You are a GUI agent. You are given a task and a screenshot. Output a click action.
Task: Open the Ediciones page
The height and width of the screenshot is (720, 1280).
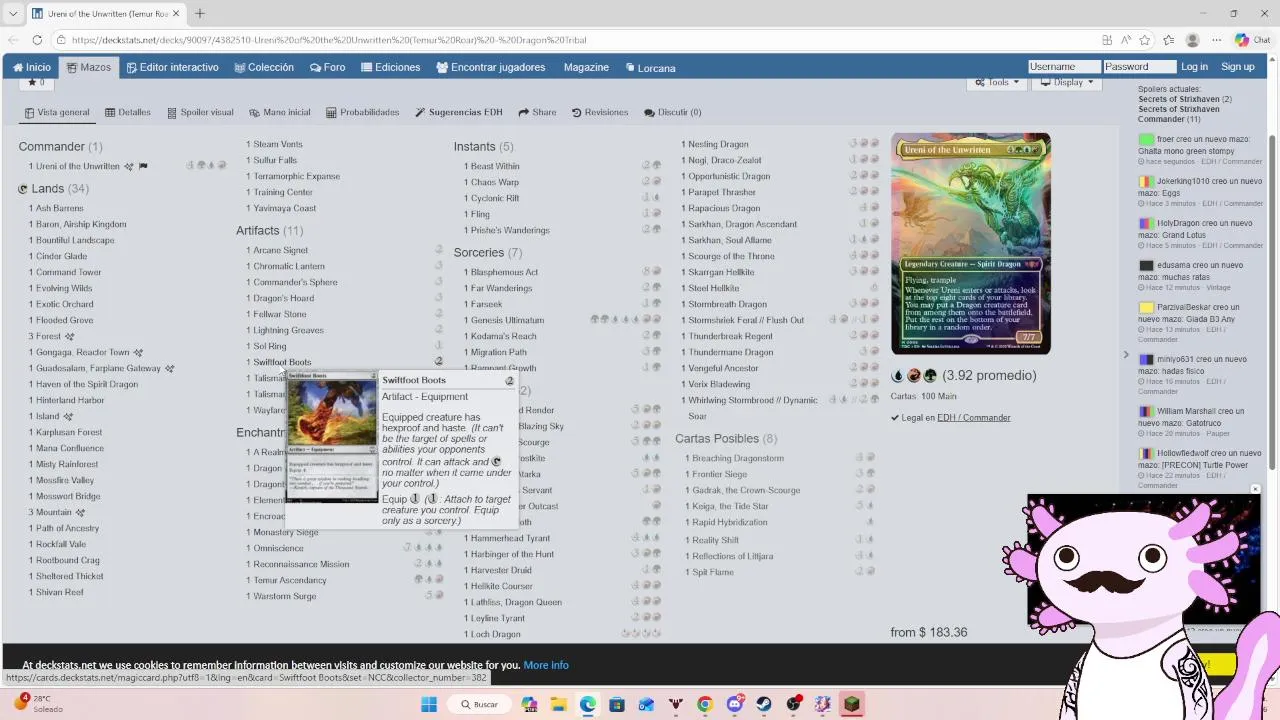click(391, 67)
